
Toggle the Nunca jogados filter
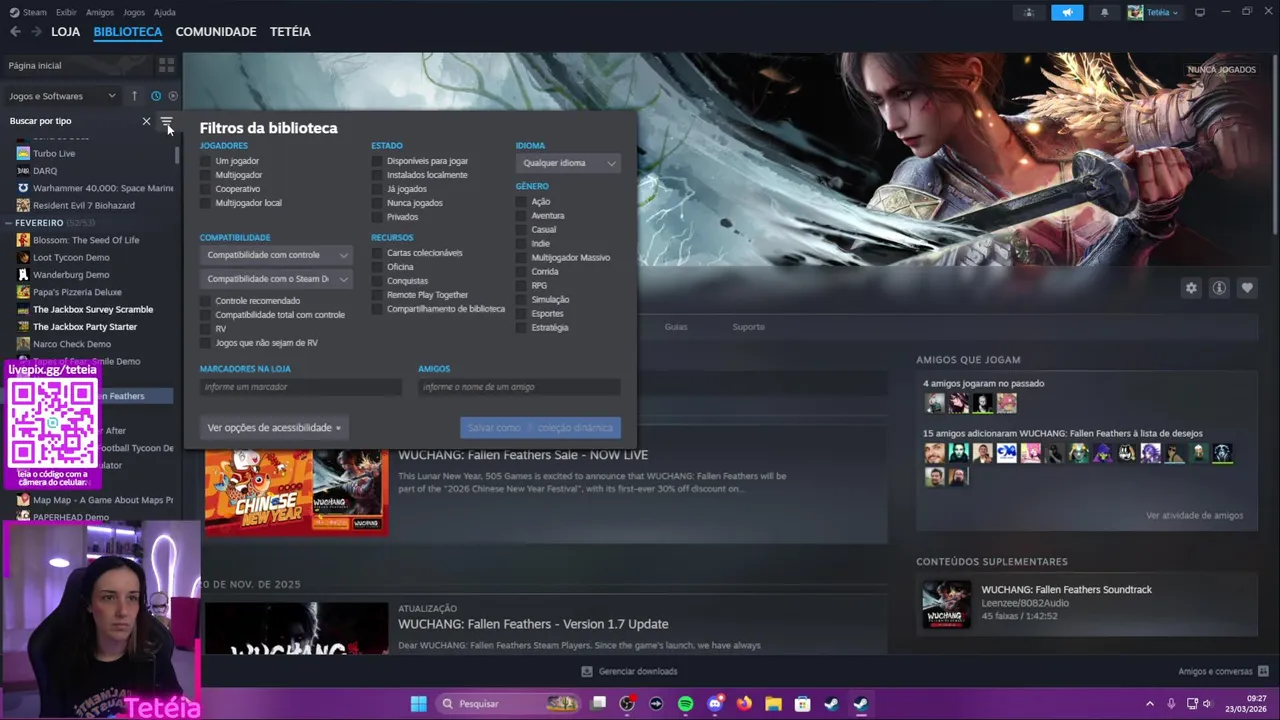377,203
